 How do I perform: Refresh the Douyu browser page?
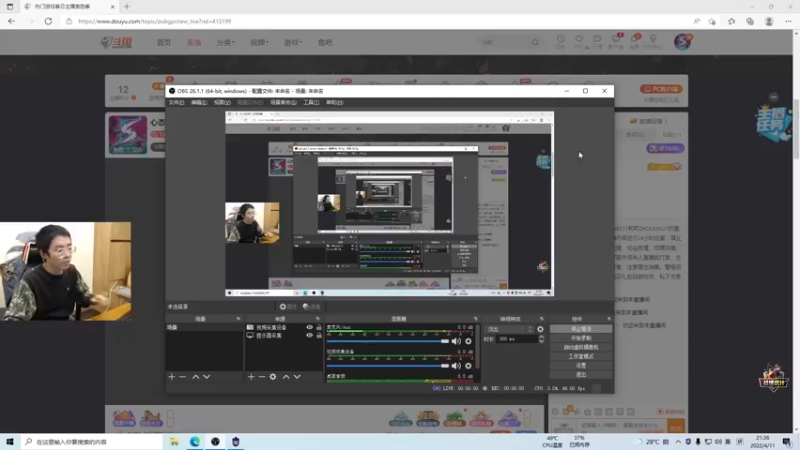[48, 21]
